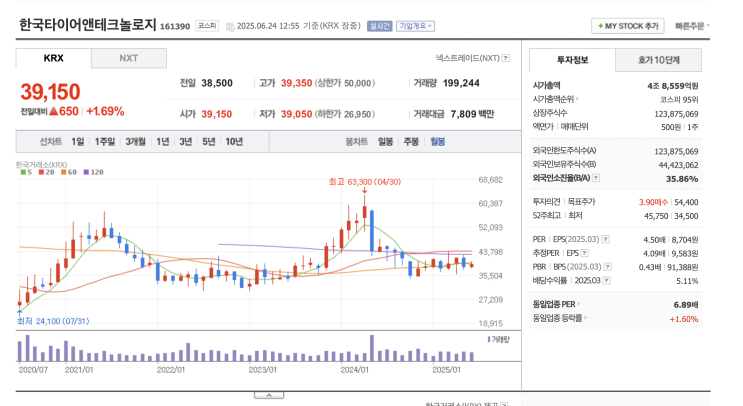743x406 pixels.
Task: Open help icon next to 넥스트레이드(NXT)
Action: point(506,58)
